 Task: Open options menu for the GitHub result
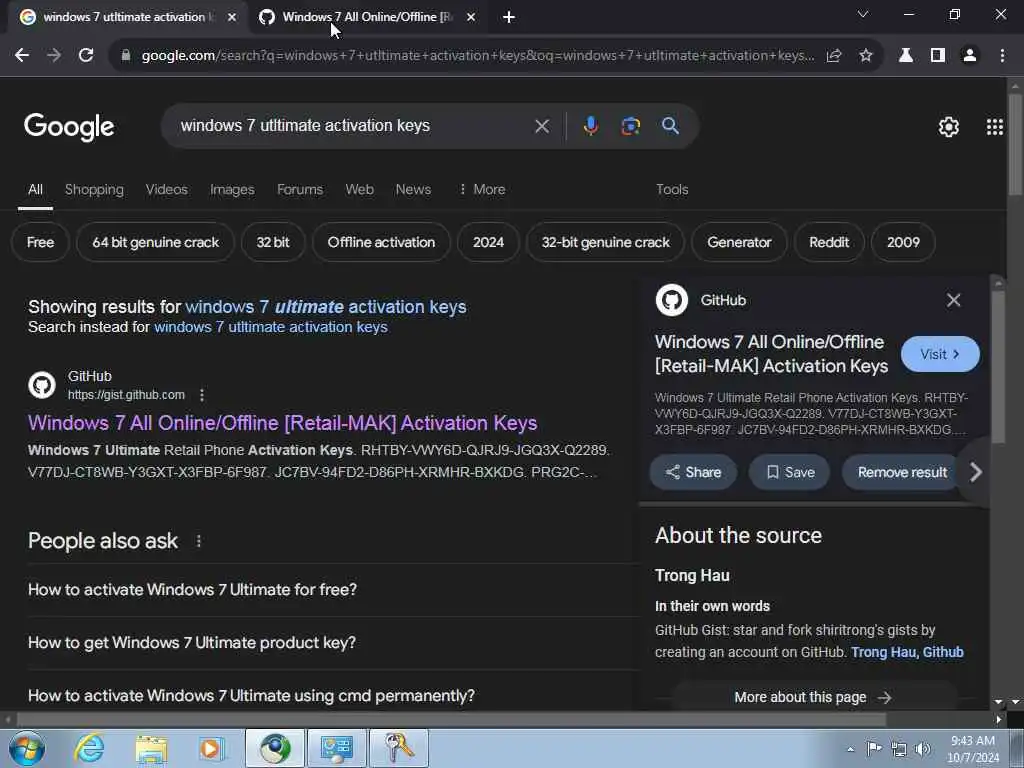[x=202, y=395]
